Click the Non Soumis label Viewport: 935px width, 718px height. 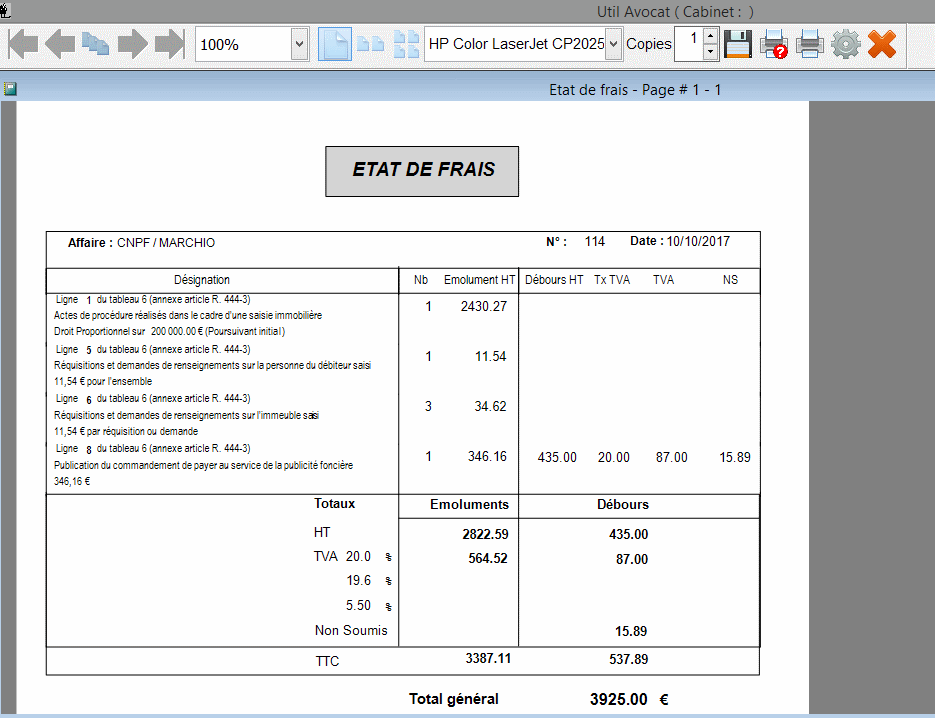point(351,630)
